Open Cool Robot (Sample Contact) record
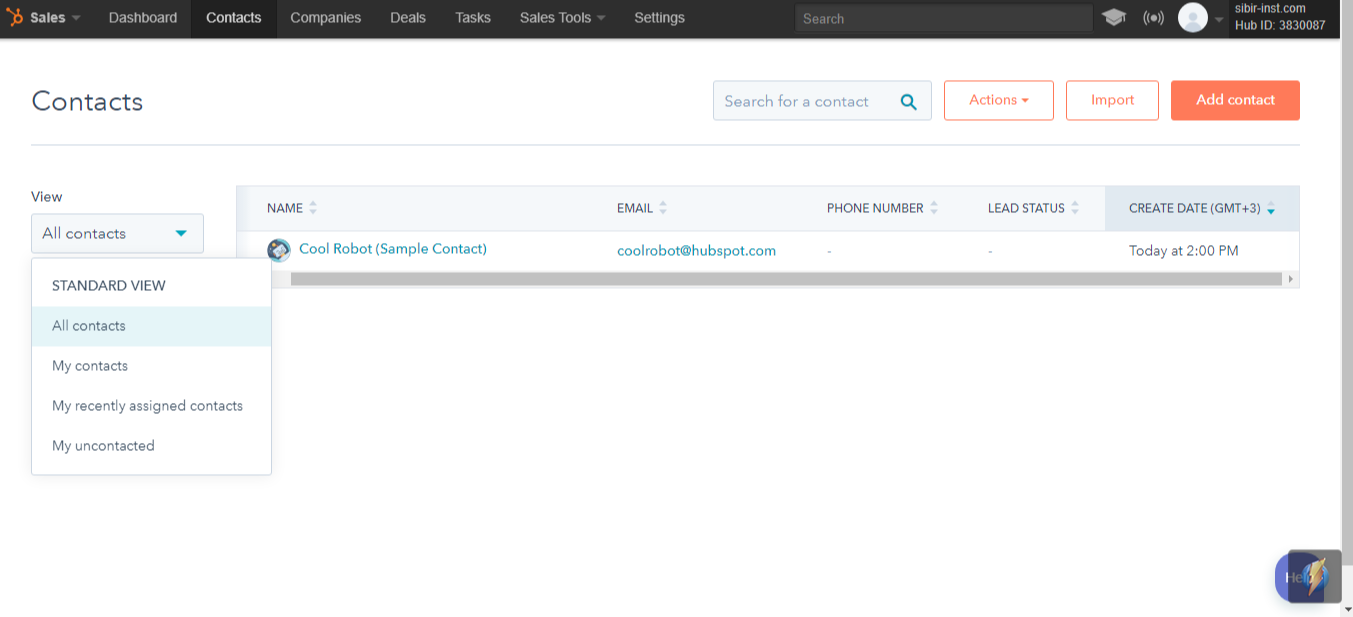1353x617 pixels. (x=392, y=249)
